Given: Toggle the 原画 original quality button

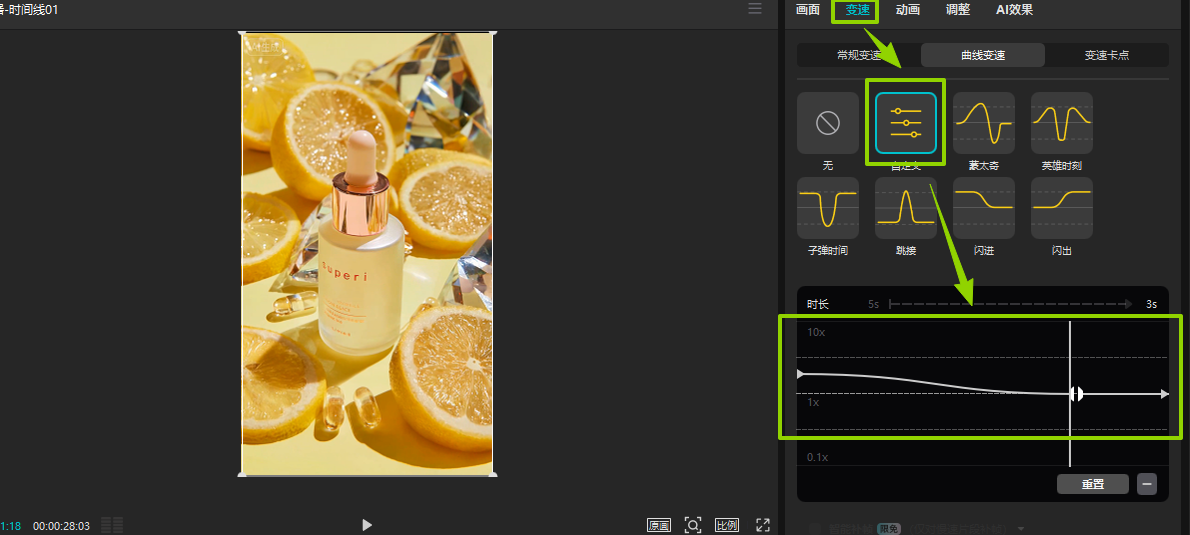Looking at the screenshot, I should click(x=658, y=525).
